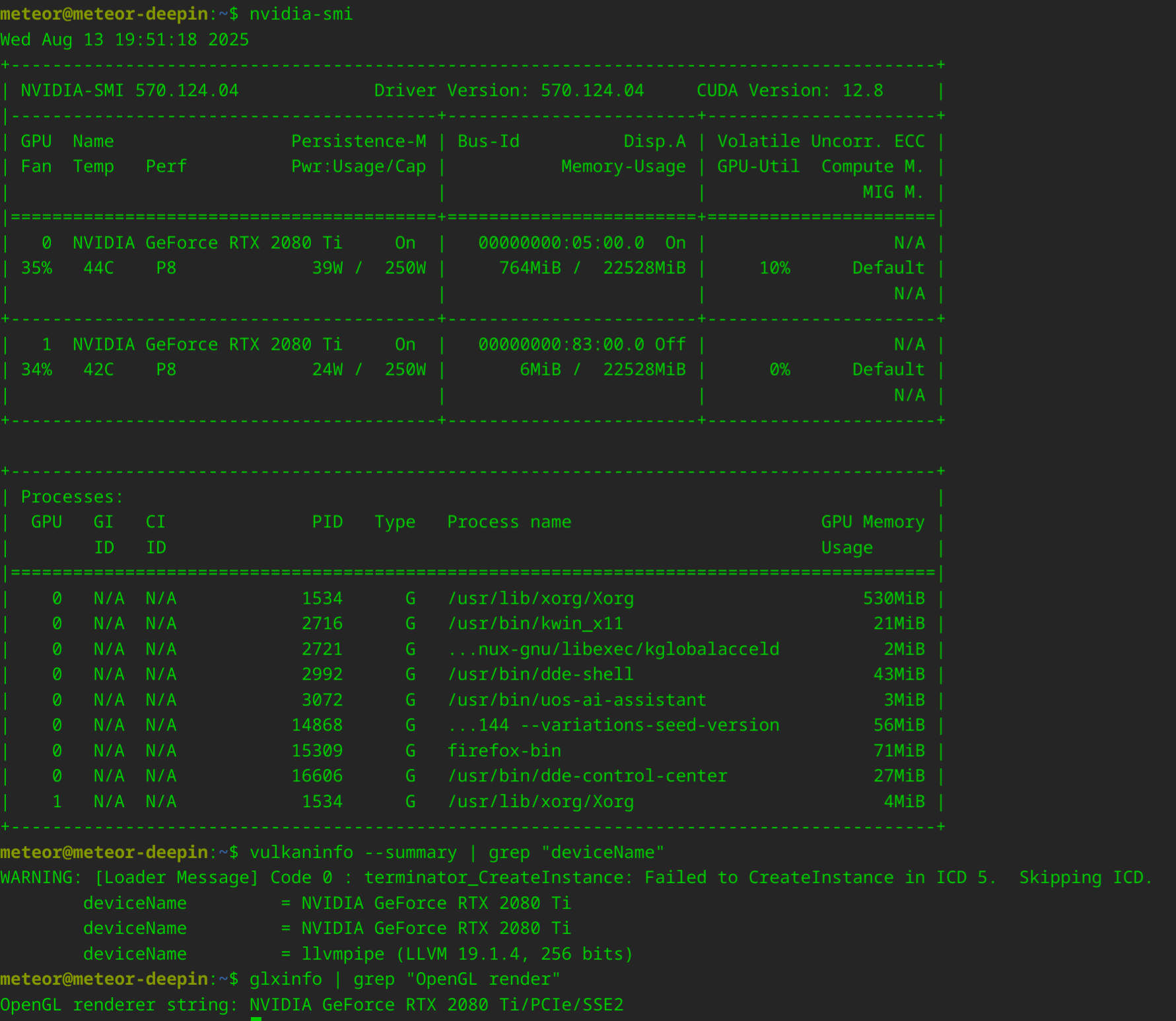Click the "530MiB" Xorg memory usage

pyautogui.click(x=894, y=599)
